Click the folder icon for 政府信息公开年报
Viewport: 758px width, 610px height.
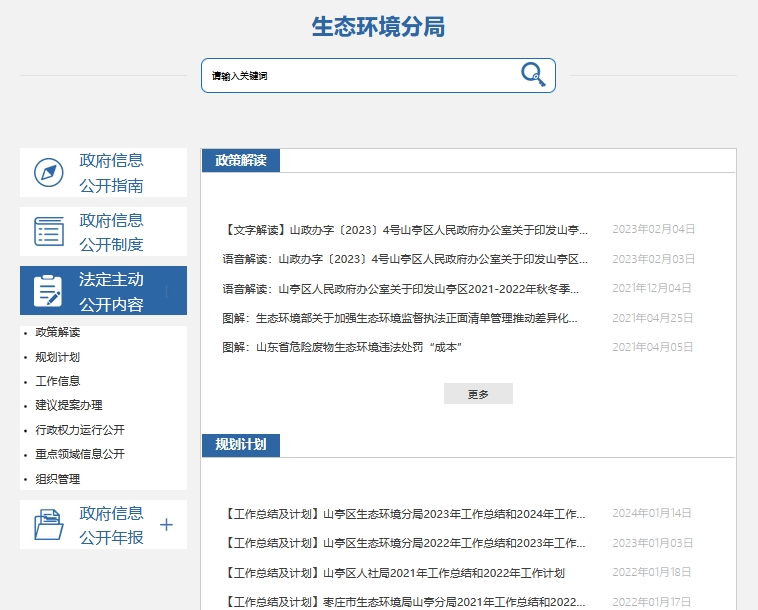[x=48, y=524]
